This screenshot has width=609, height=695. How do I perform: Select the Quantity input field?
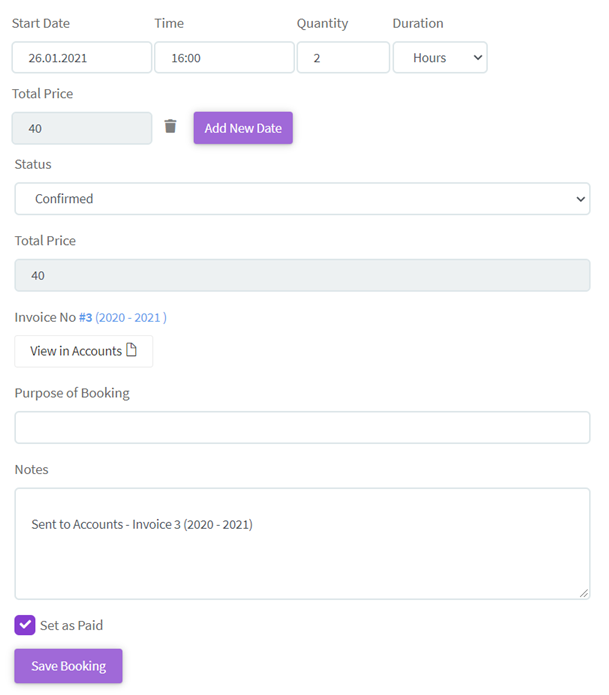coord(343,58)
